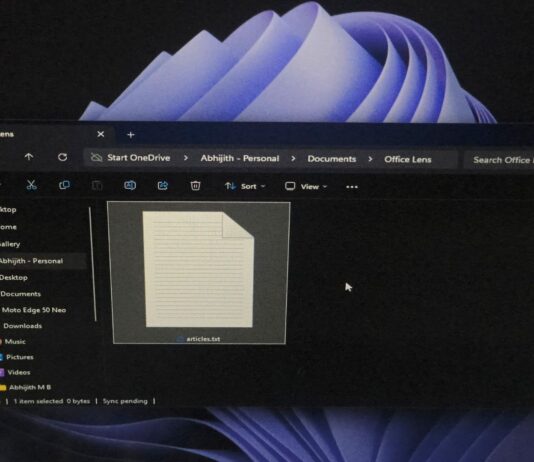Open the See more three-dots menu

pyautogui.click(x=352, y=187)
